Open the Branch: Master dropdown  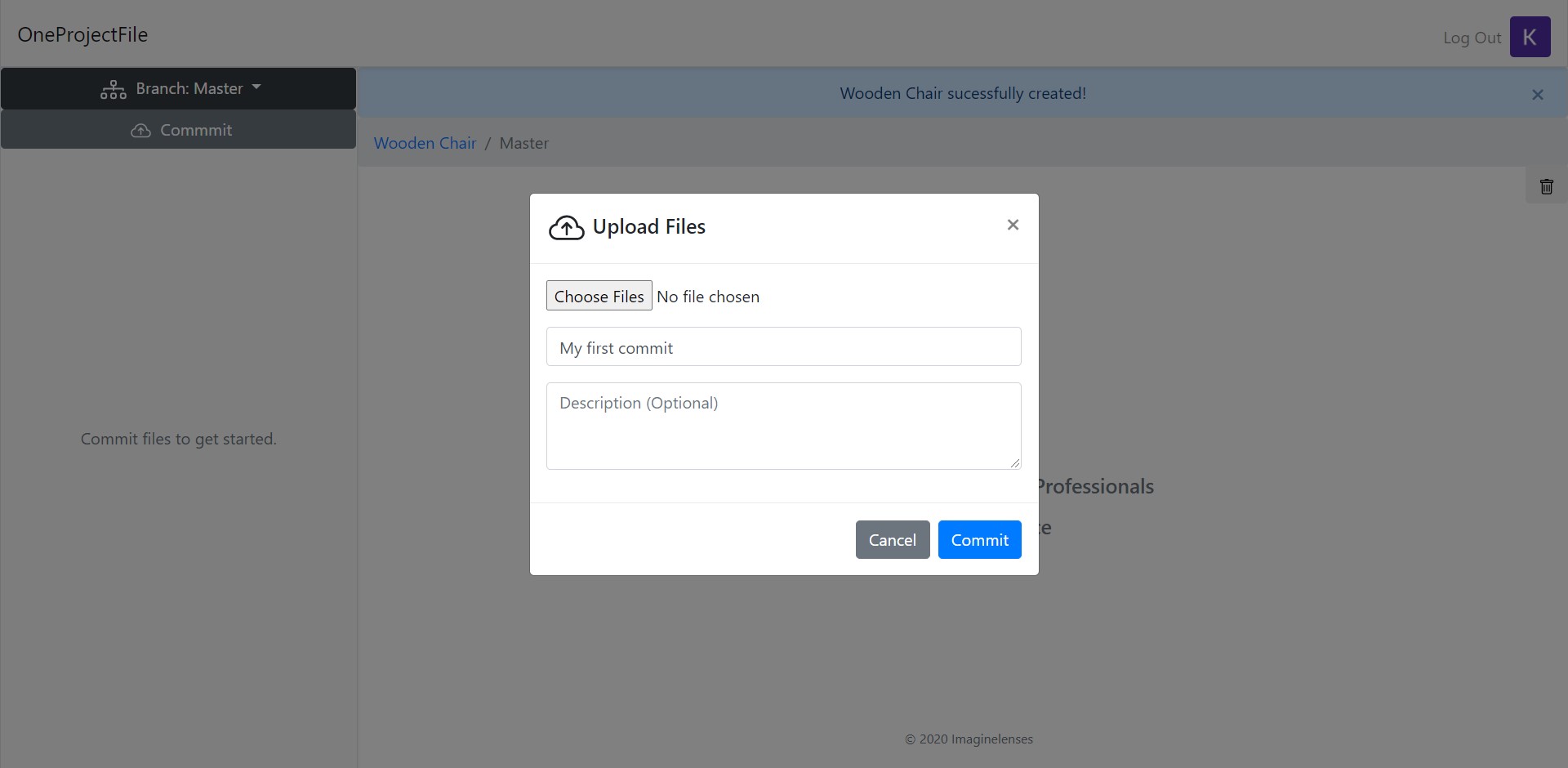[x=178, y=88]
